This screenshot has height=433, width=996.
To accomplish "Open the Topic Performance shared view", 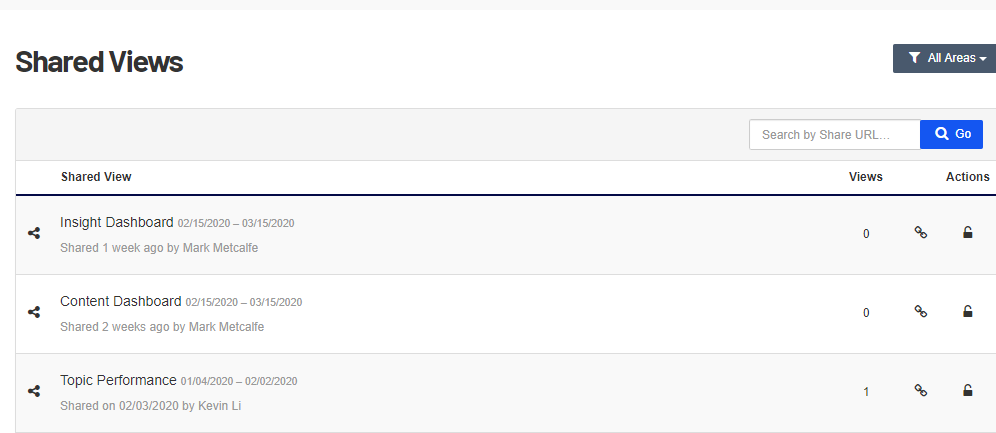I will click(x=118, y=380).
